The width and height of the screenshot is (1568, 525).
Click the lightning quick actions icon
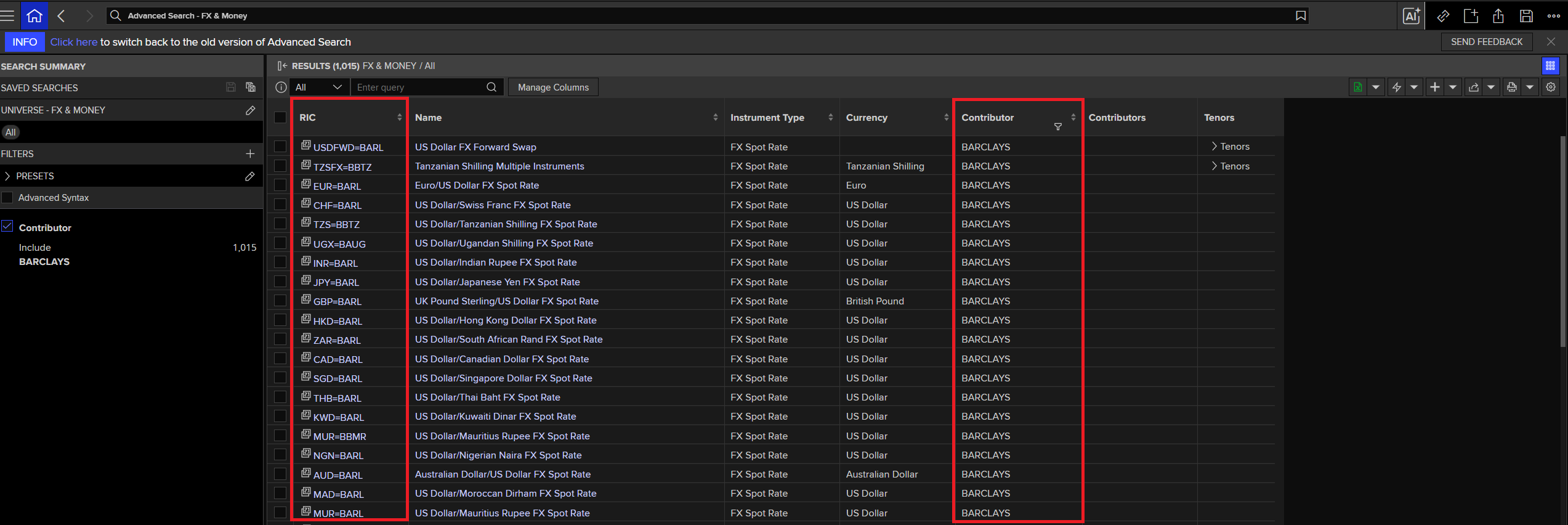click(1396, 87)
